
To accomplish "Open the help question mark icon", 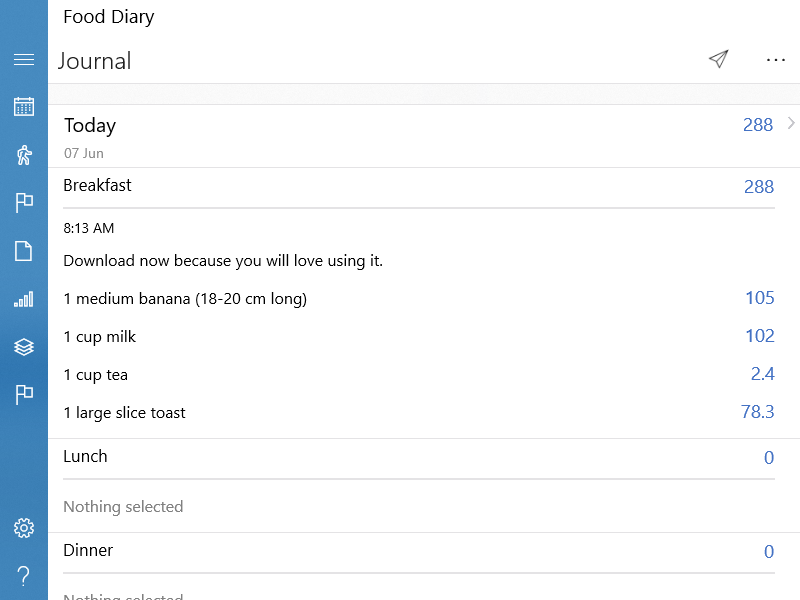I will [x=24, y=575].
